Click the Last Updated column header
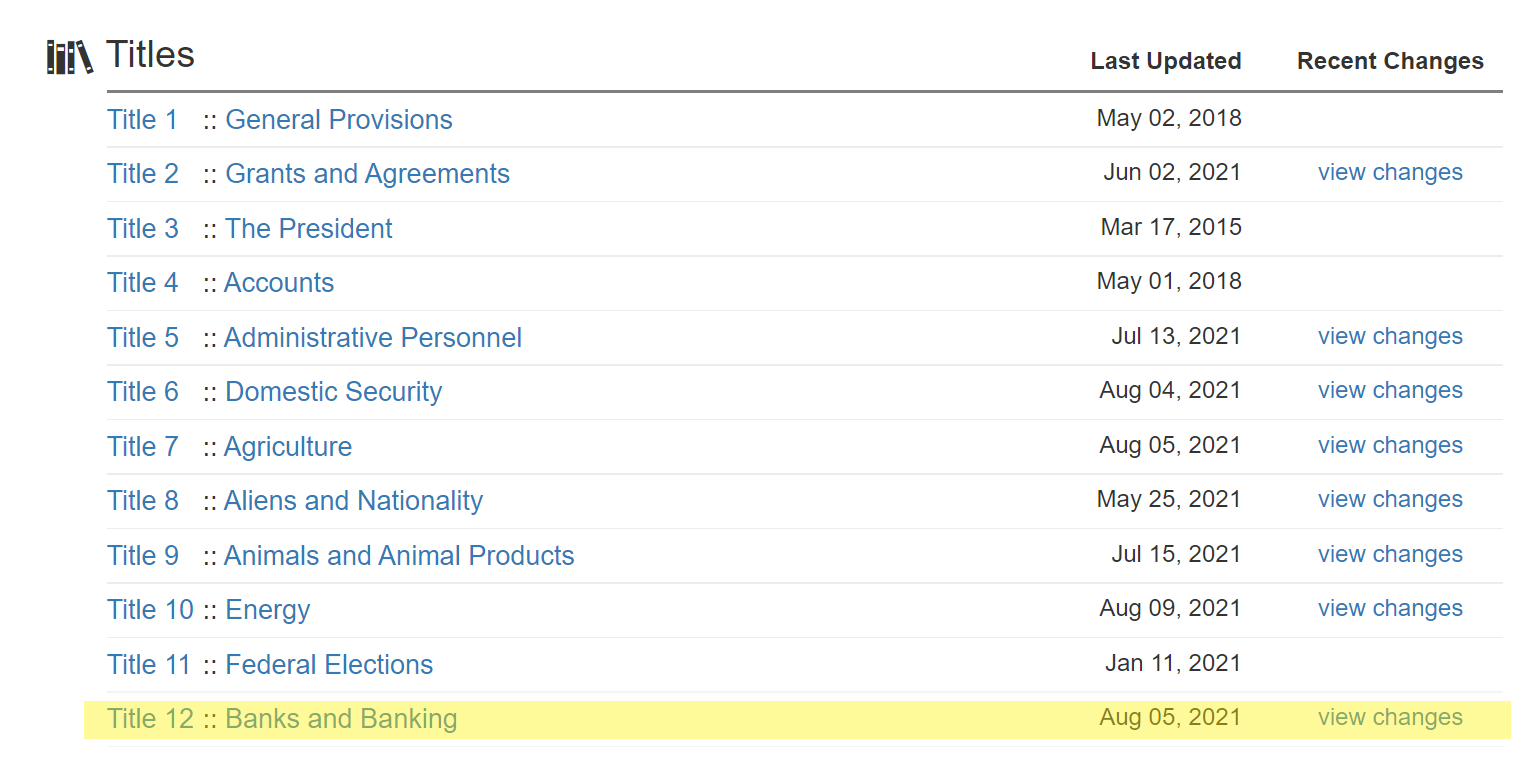The width and height of the screenshot is (1528, 758). 1166,61
